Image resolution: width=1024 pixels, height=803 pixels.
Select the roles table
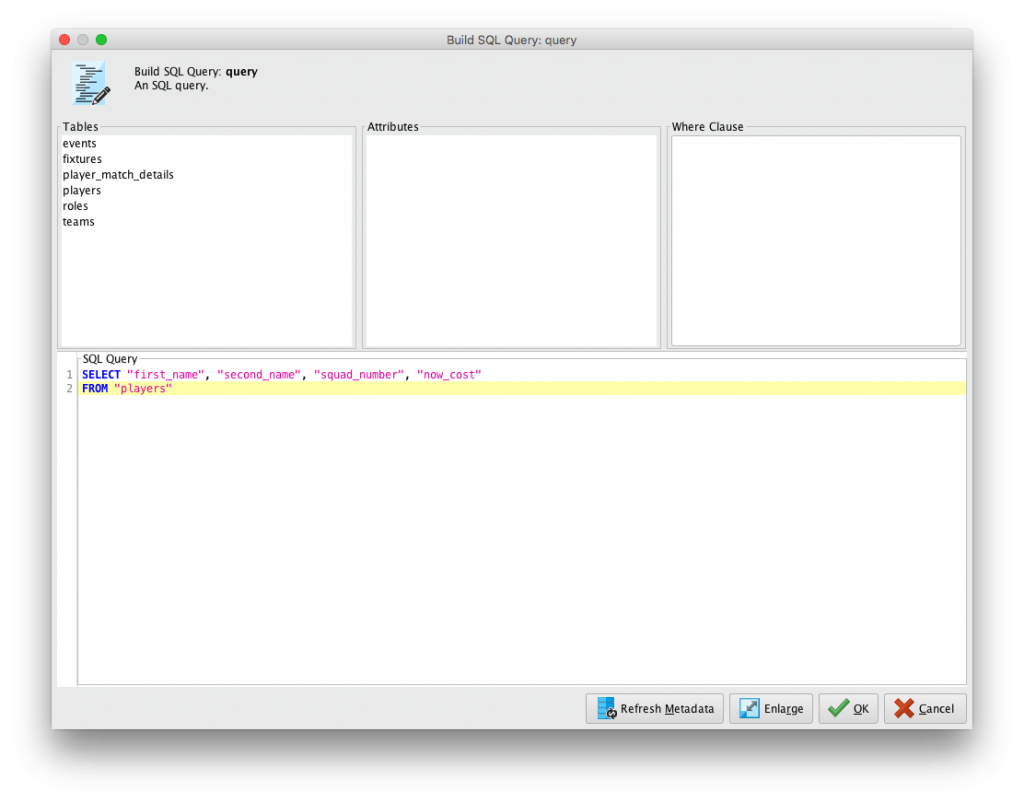[x=75, y=206]
